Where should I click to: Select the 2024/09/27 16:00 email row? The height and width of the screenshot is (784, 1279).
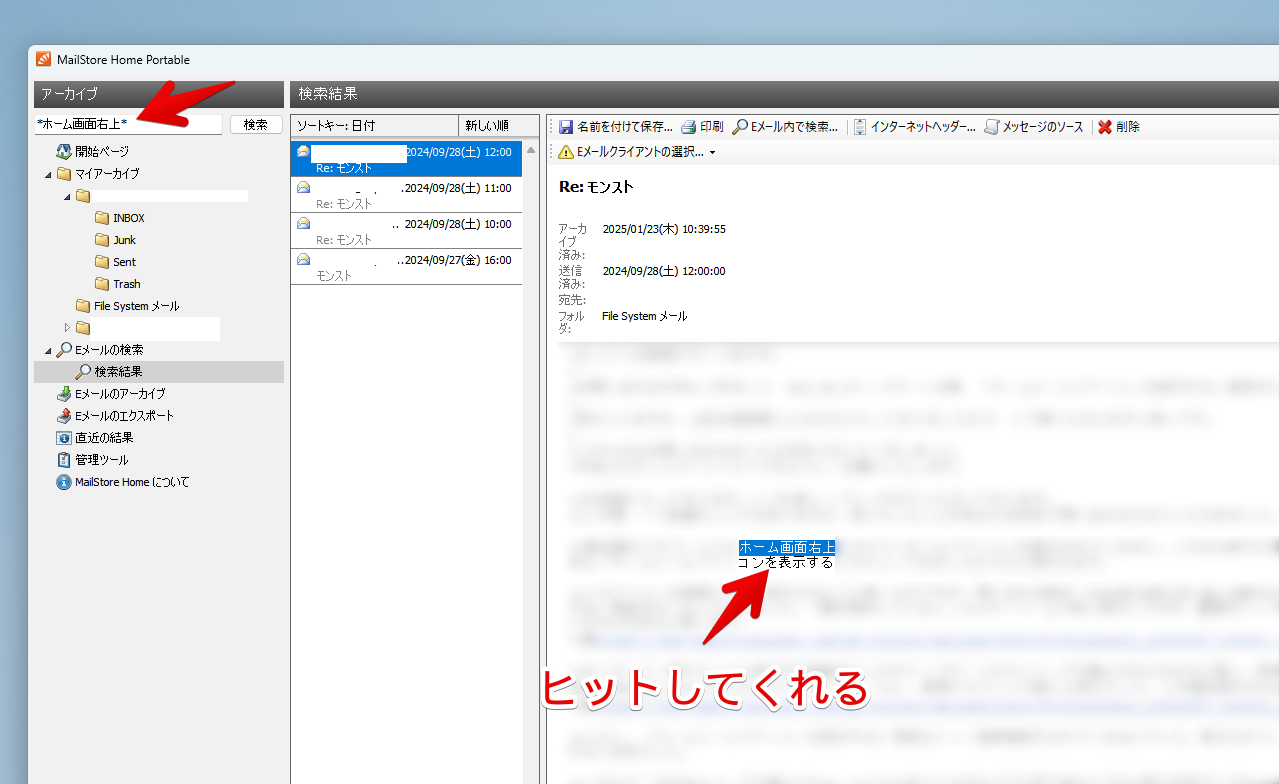tap(407, 267)
